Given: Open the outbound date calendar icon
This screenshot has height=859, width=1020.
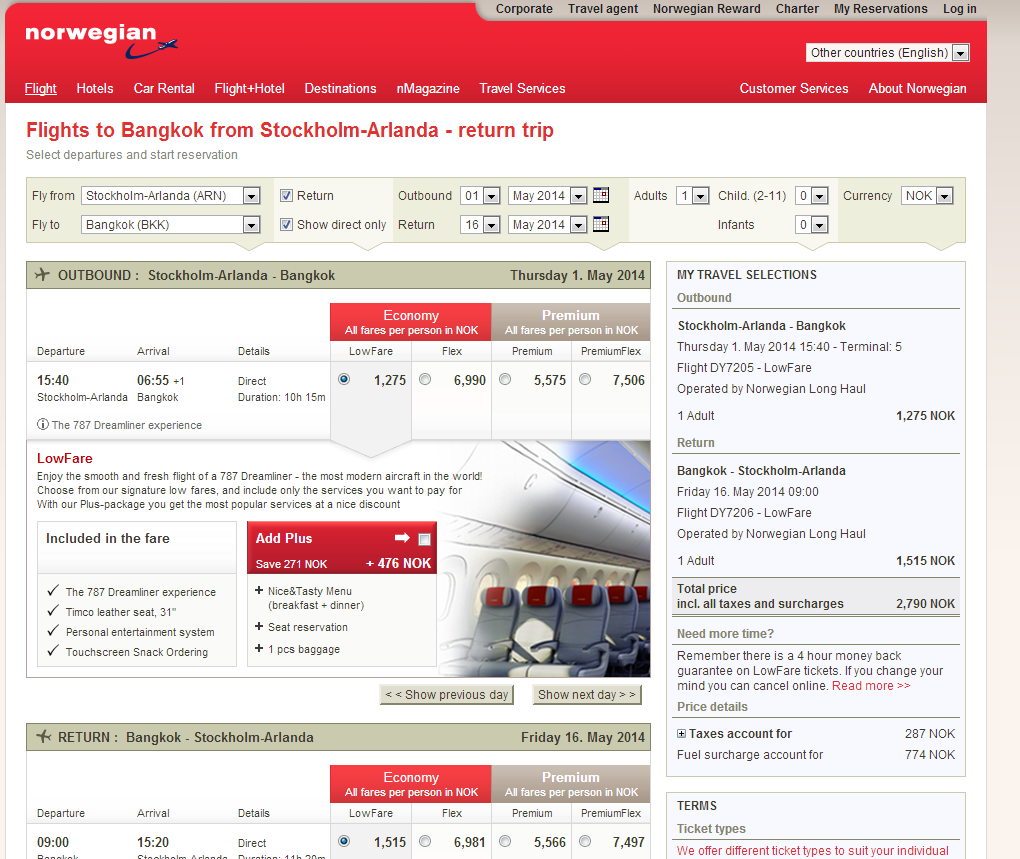Looking at the screenshot, I should coord(601,194).
